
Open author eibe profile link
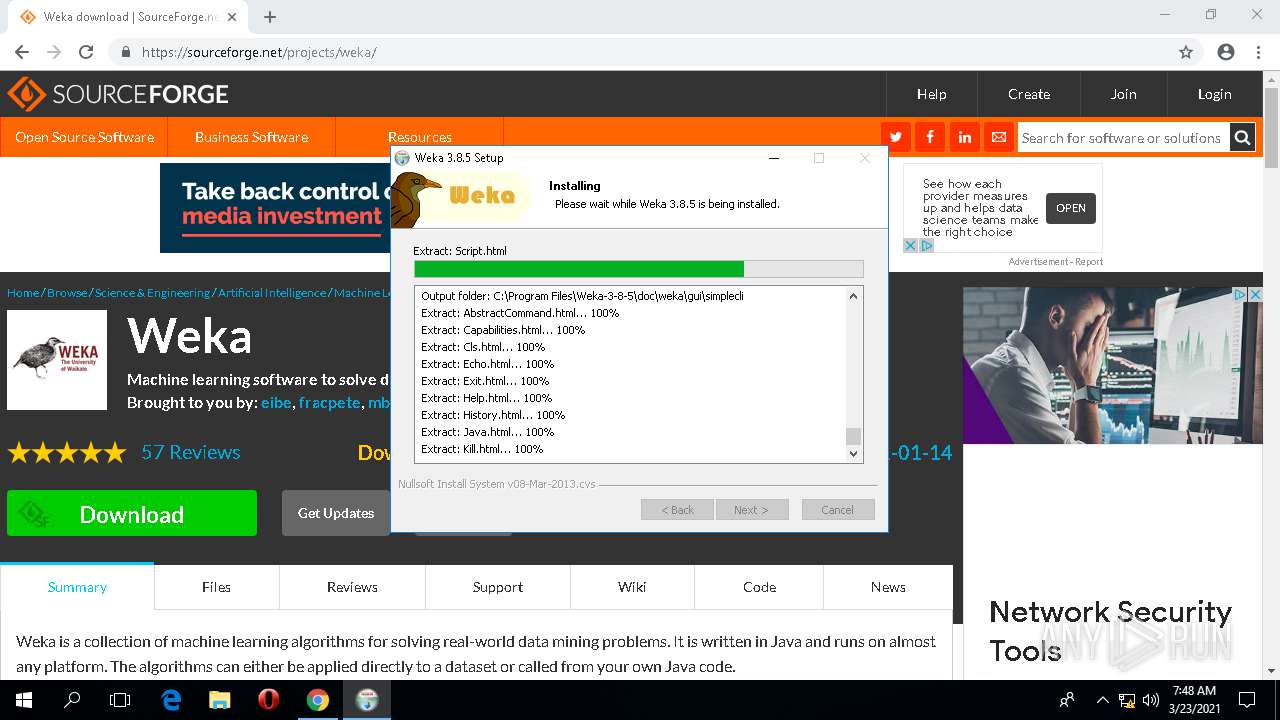[276, 402]
